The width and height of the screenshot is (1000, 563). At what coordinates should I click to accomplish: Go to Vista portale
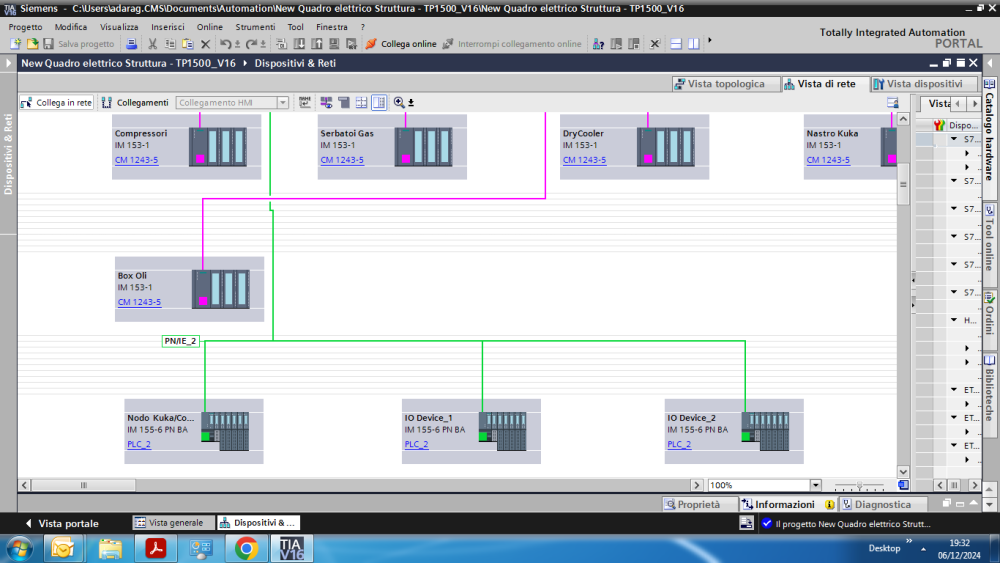click(x=62, y=523)
